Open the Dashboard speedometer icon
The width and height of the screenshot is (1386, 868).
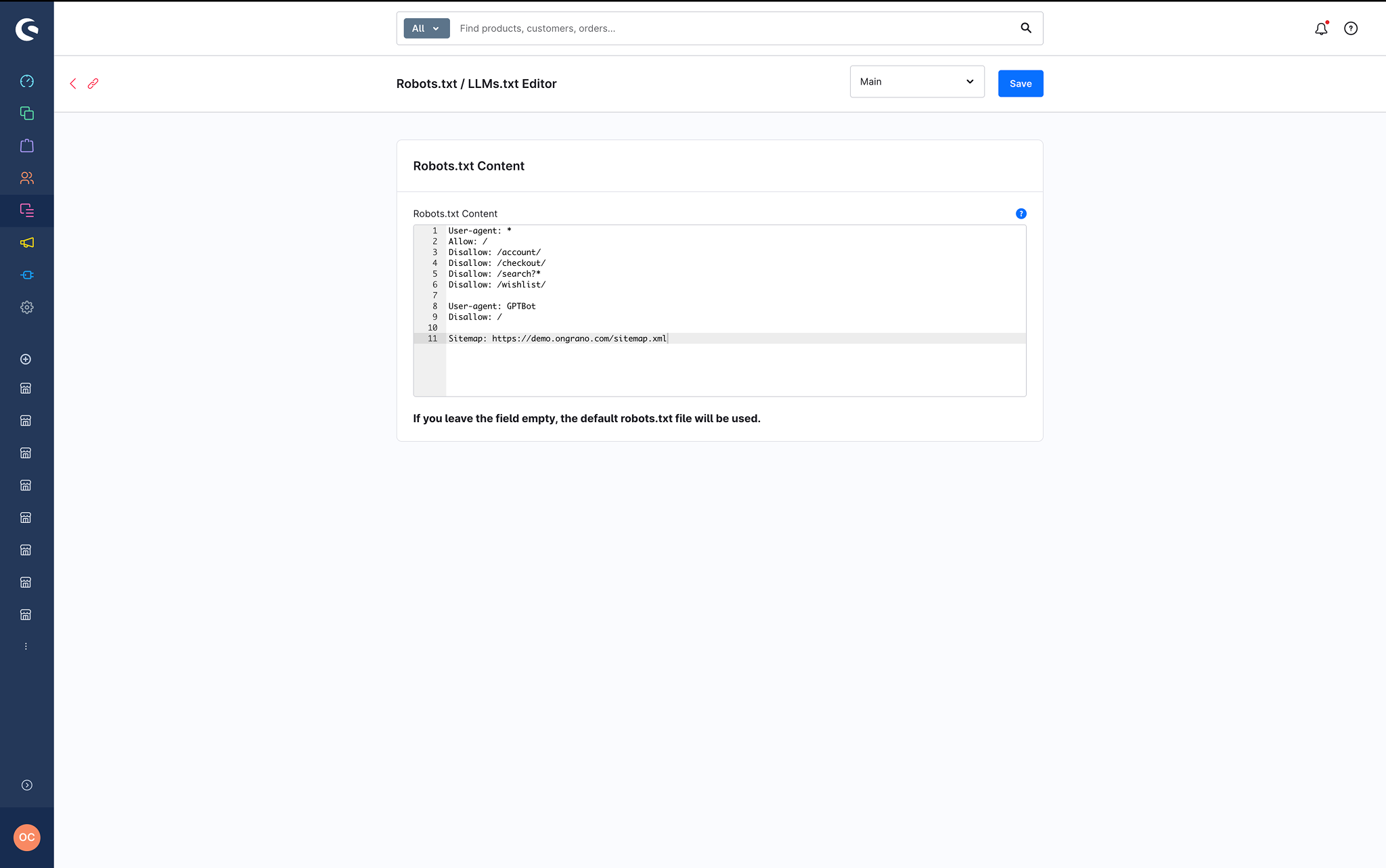(27, 81)
